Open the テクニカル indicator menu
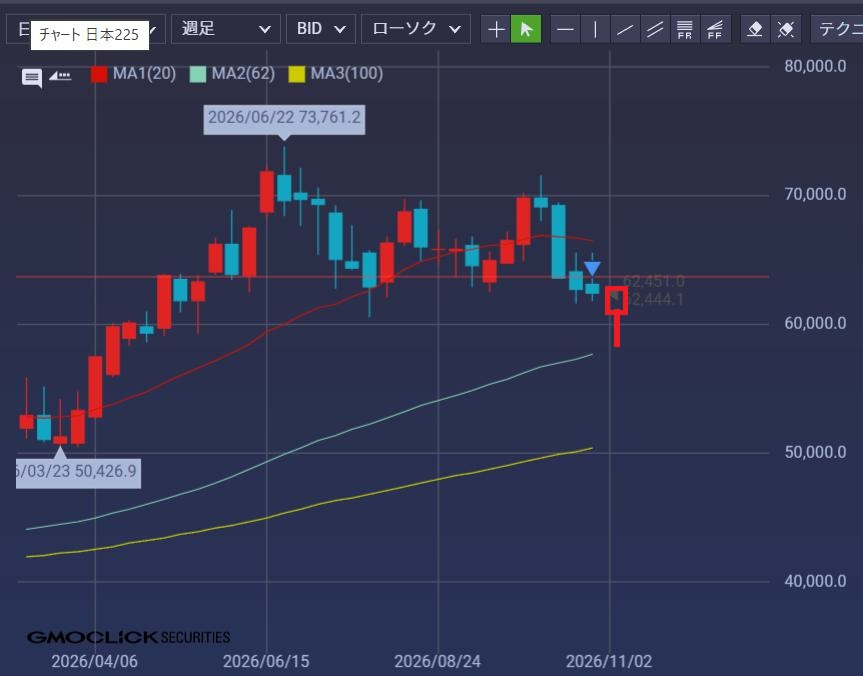863x676 pixels. (x=837, y=29)
